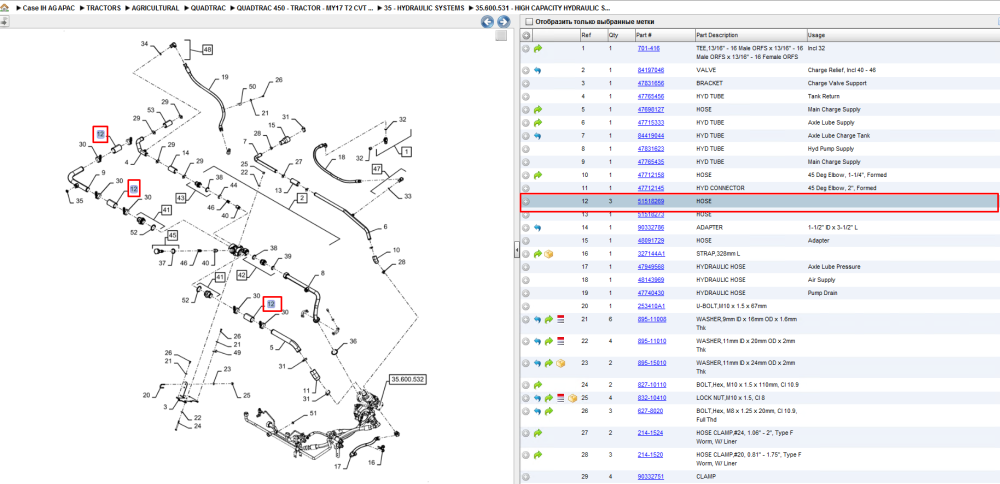Select 'HYD CONNECTOR' description text
This screenshot has width=1000, height=484.
pyautogui.click(x=719, y=188)
